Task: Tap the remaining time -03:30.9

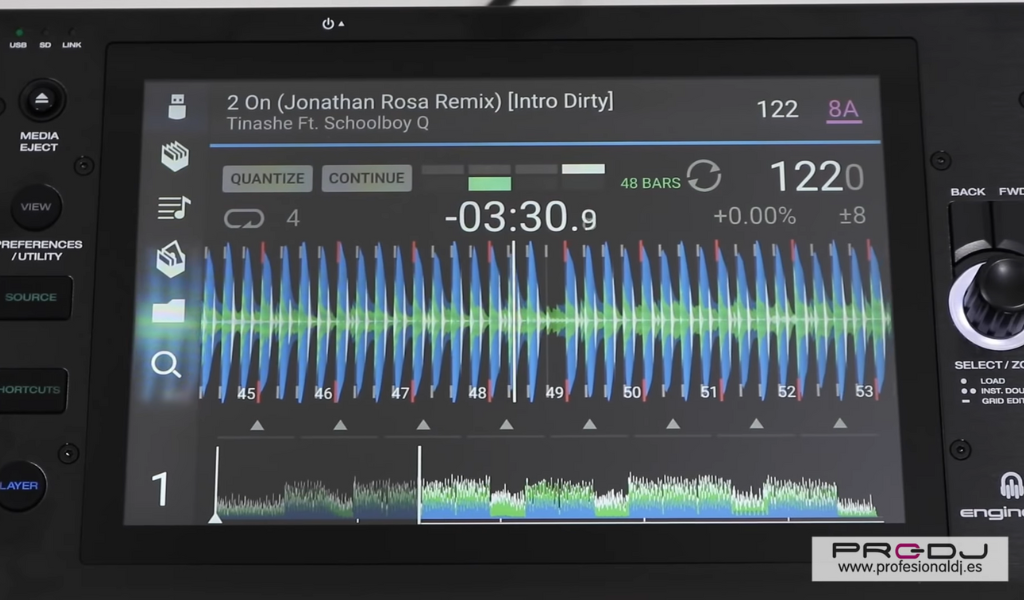Action: click(520, 217)
